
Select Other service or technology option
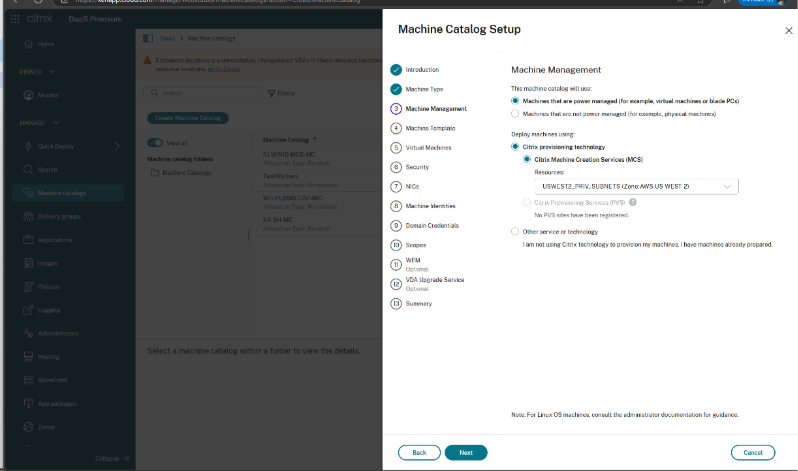515,231
